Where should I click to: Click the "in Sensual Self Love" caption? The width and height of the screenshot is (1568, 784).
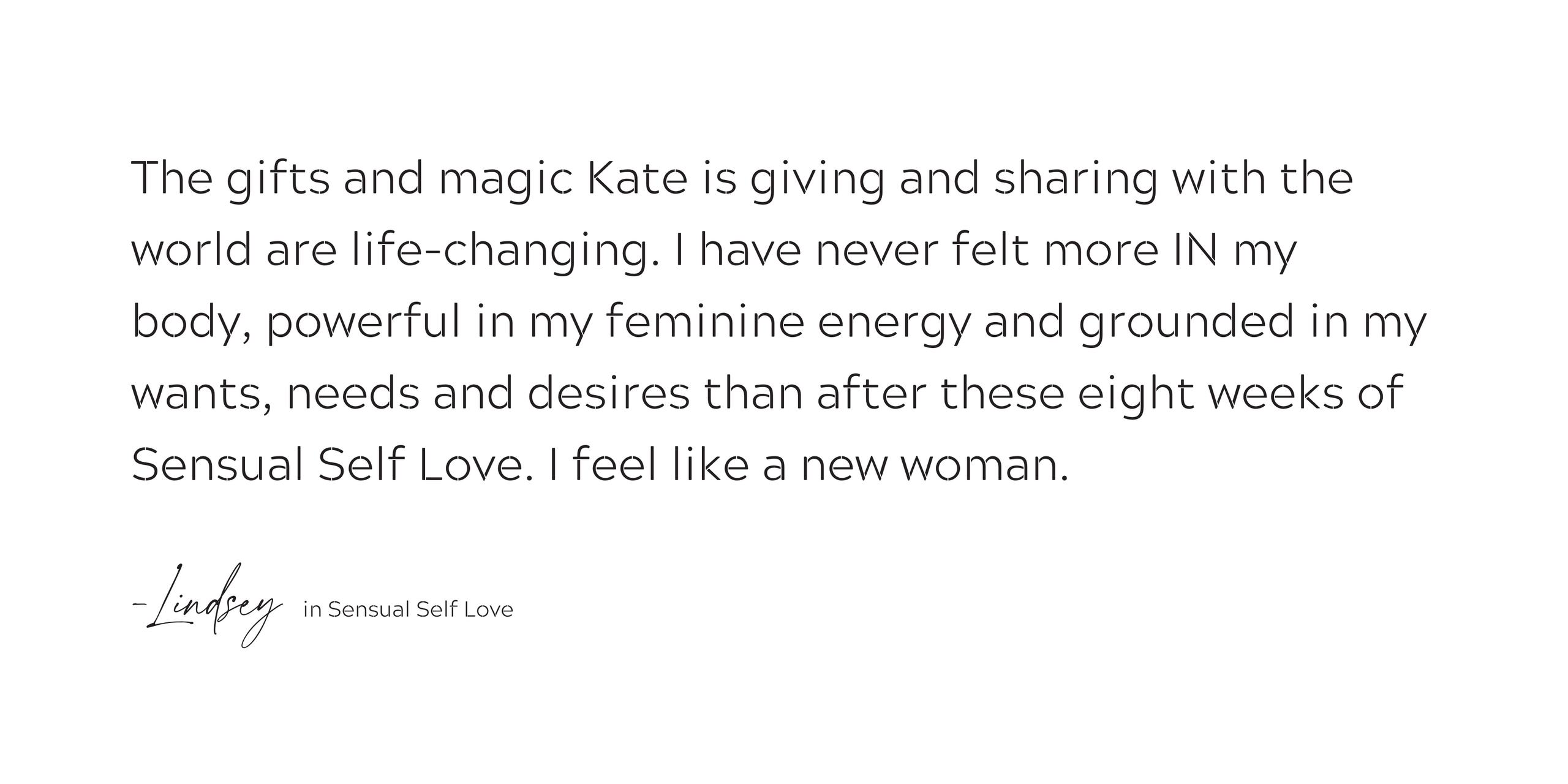pos(408,609)
